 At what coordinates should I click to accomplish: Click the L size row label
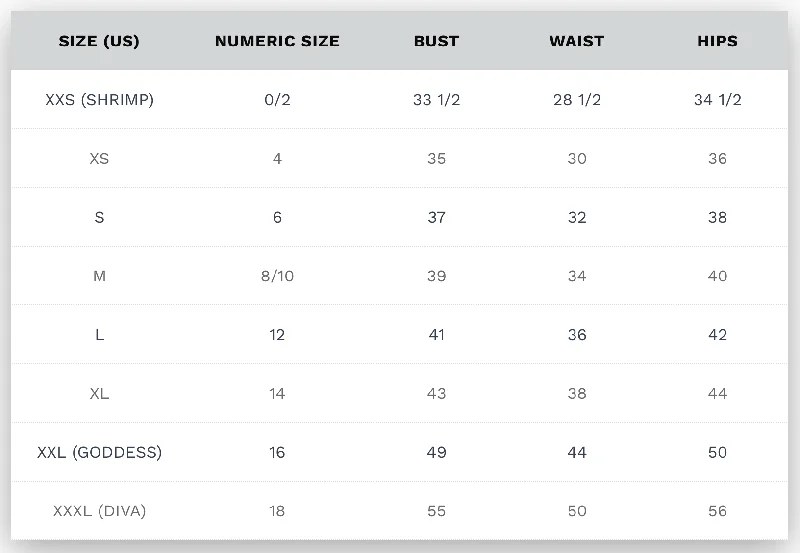99,335
